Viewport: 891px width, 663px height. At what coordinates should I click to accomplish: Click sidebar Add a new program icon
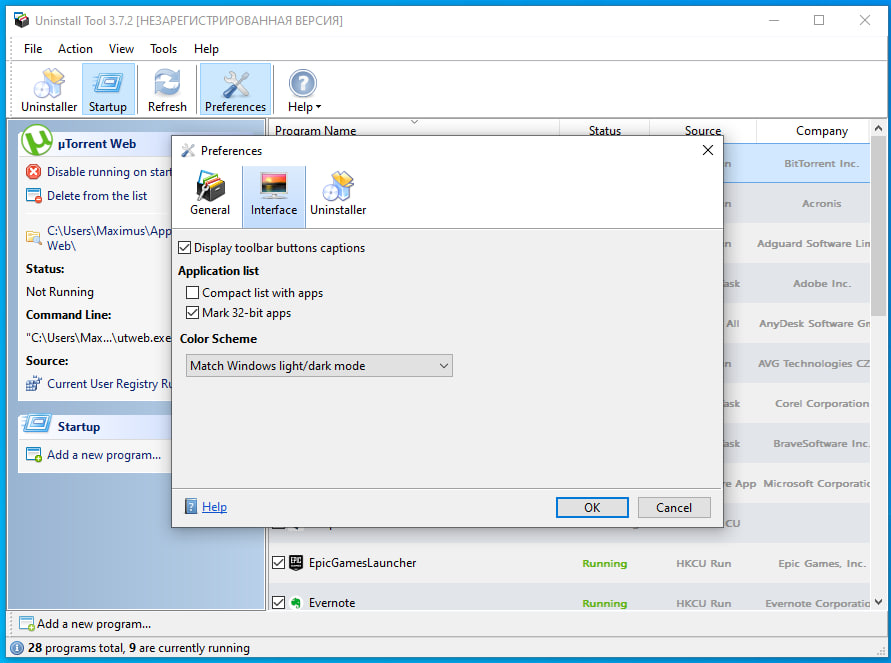(34, 455)
